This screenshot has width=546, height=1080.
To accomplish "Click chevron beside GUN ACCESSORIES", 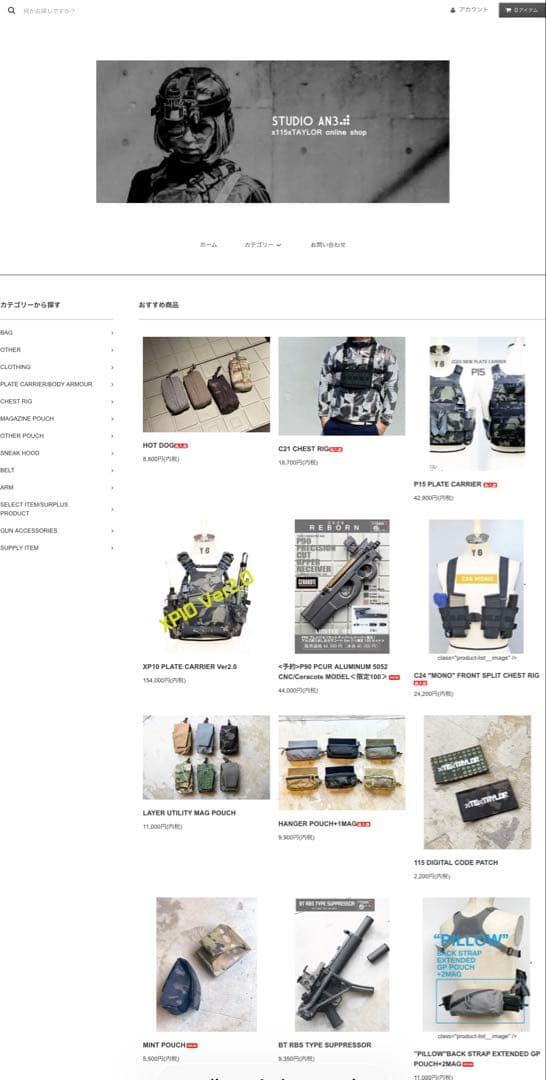I will pyautogui.click(x=112, y=531).
